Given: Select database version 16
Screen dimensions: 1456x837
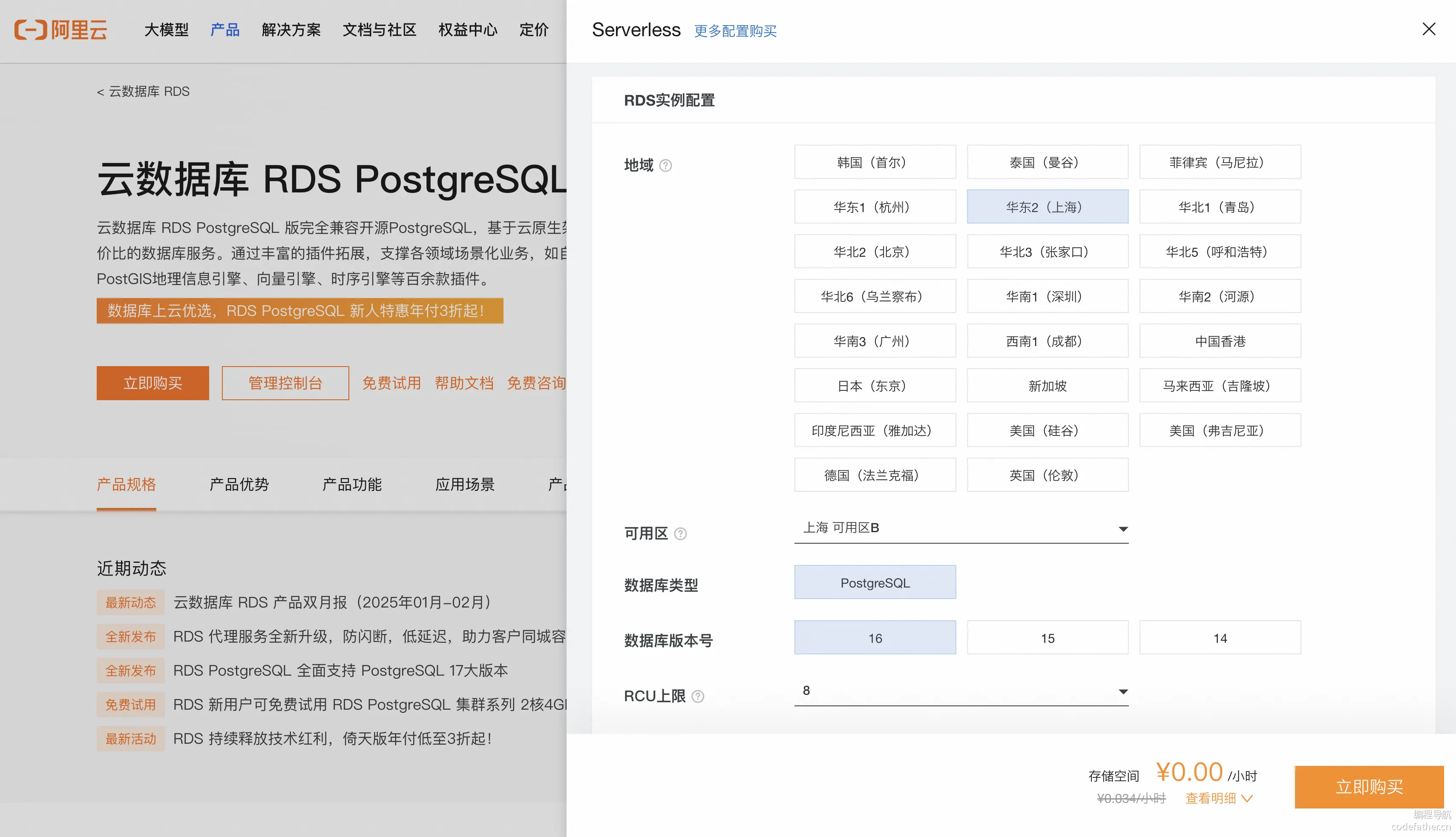Looking at the screenshot, I should [x=875, y=638].
